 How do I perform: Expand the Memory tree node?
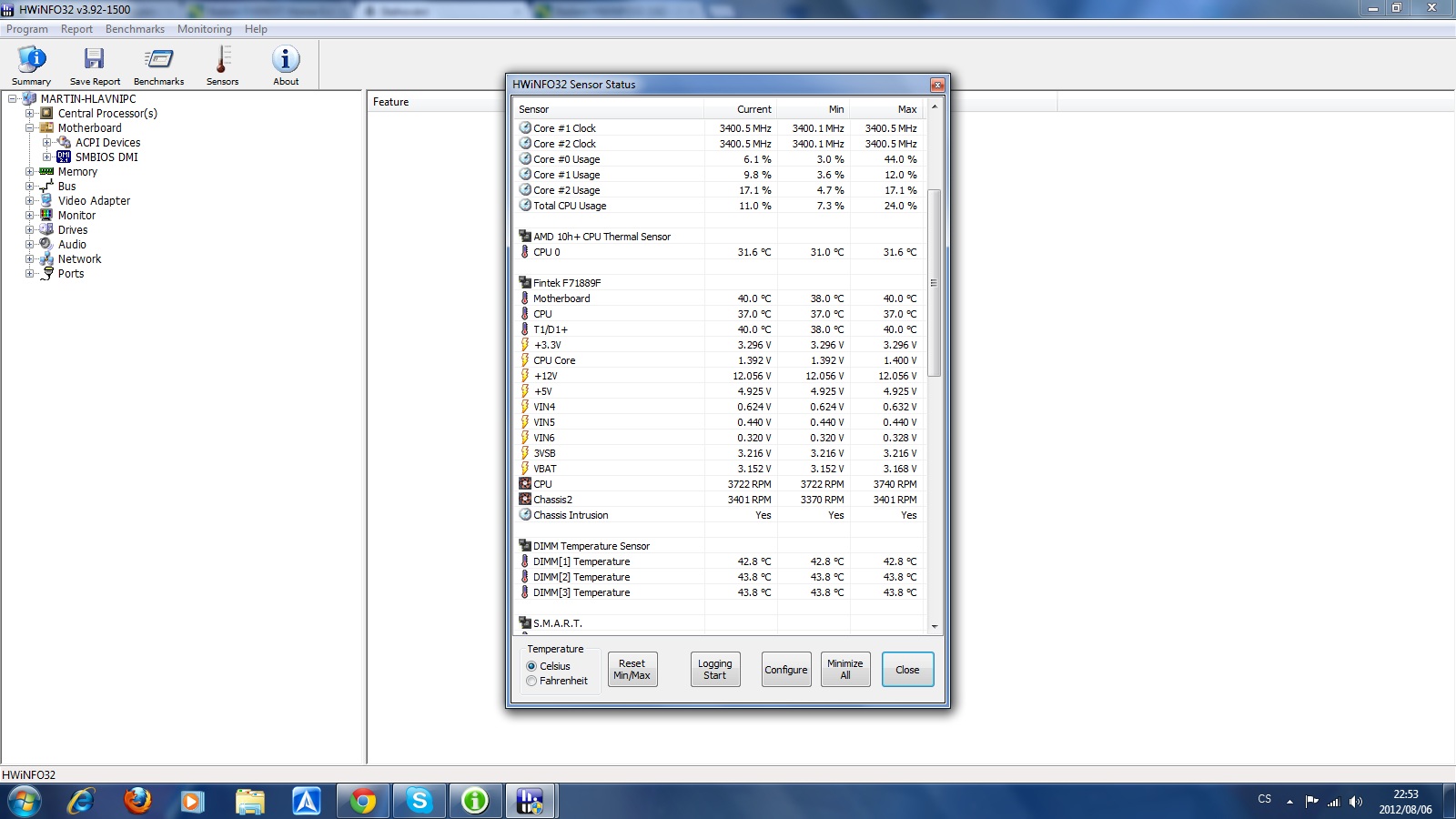pyautogui.click(x=29, y=171)
